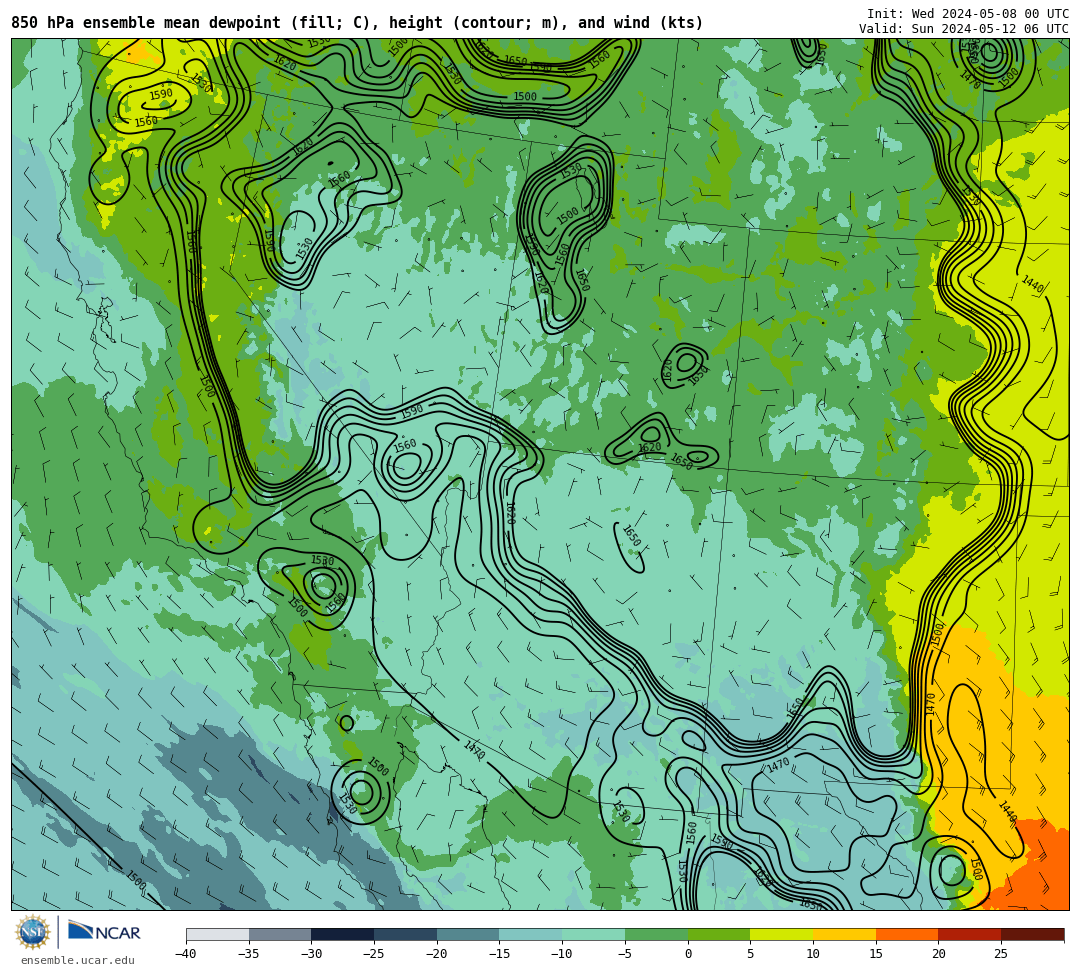Select the map title text
The height and width of the screenshot is (973, 1080).
pos(357,23)
